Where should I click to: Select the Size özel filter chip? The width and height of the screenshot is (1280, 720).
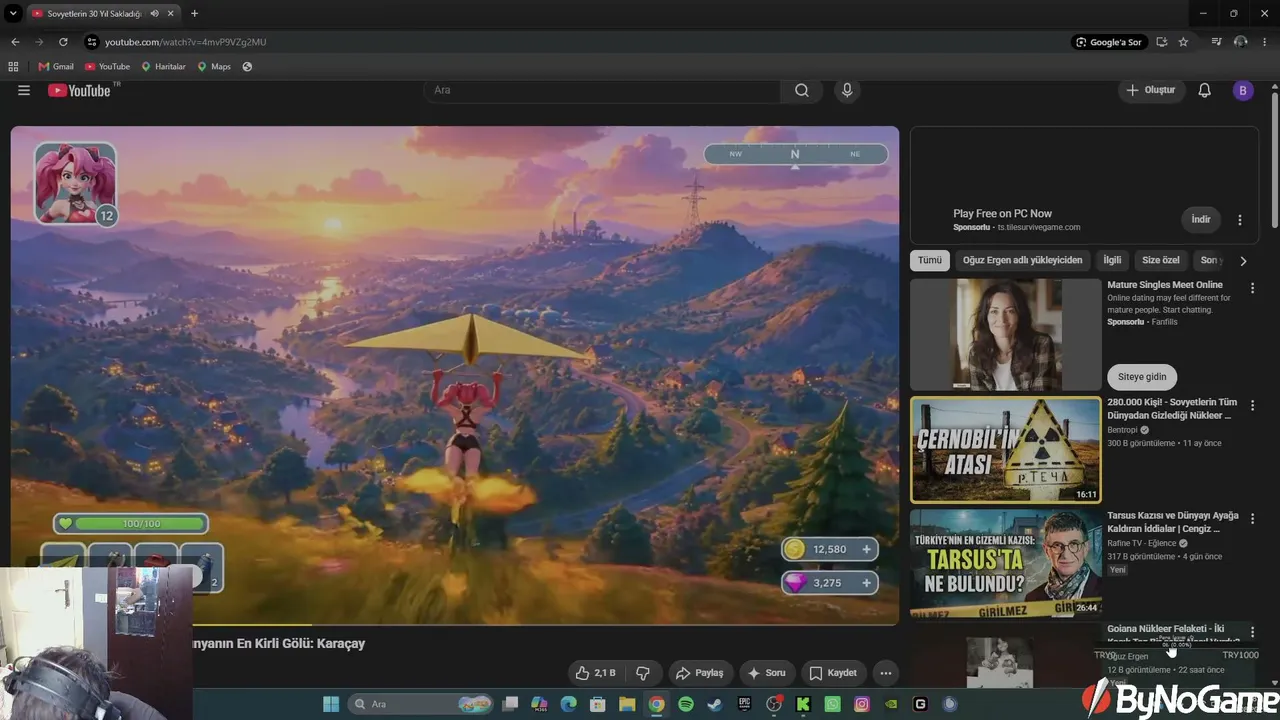(1161, 260)
